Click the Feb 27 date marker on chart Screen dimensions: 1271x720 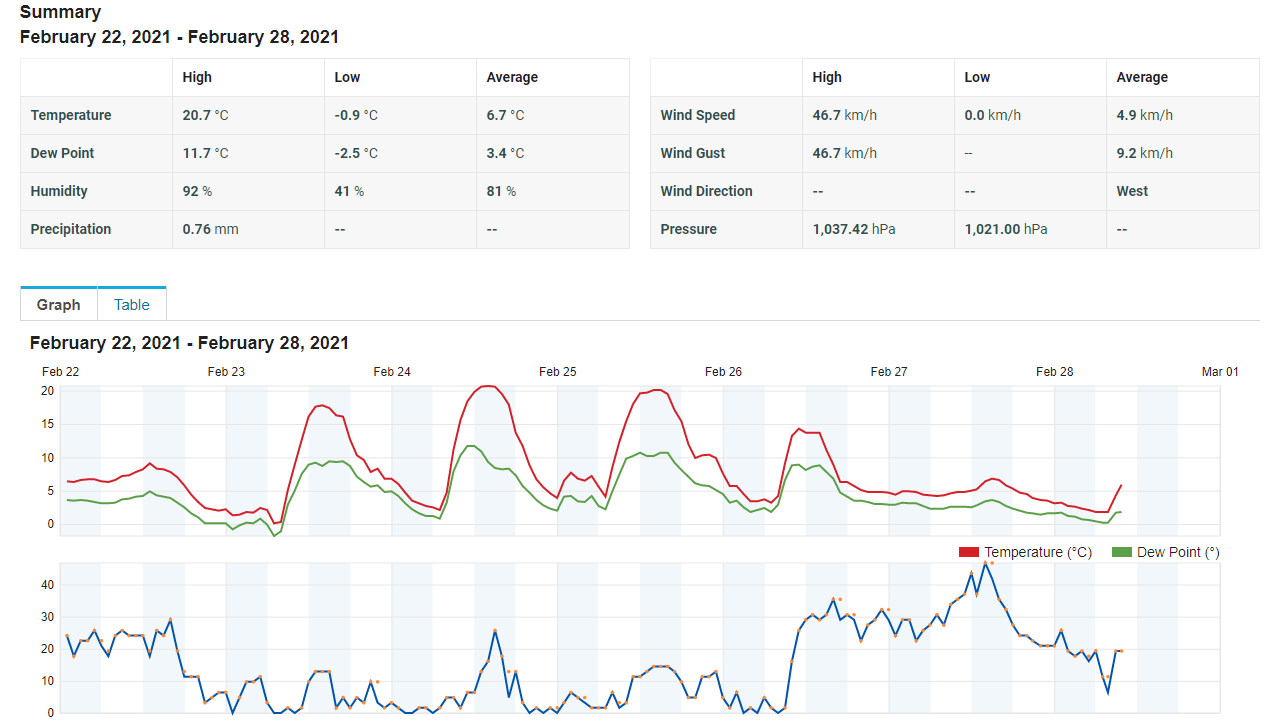(x=889, y=372)
